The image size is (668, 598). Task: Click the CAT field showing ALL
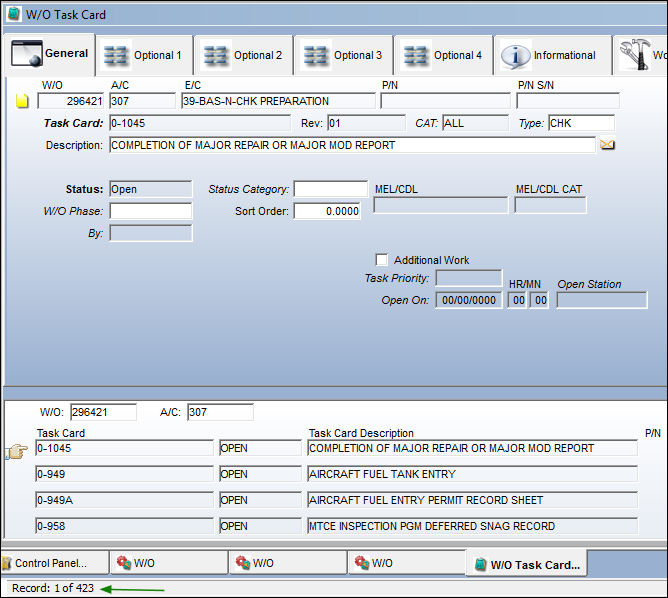tap(475, 123)
